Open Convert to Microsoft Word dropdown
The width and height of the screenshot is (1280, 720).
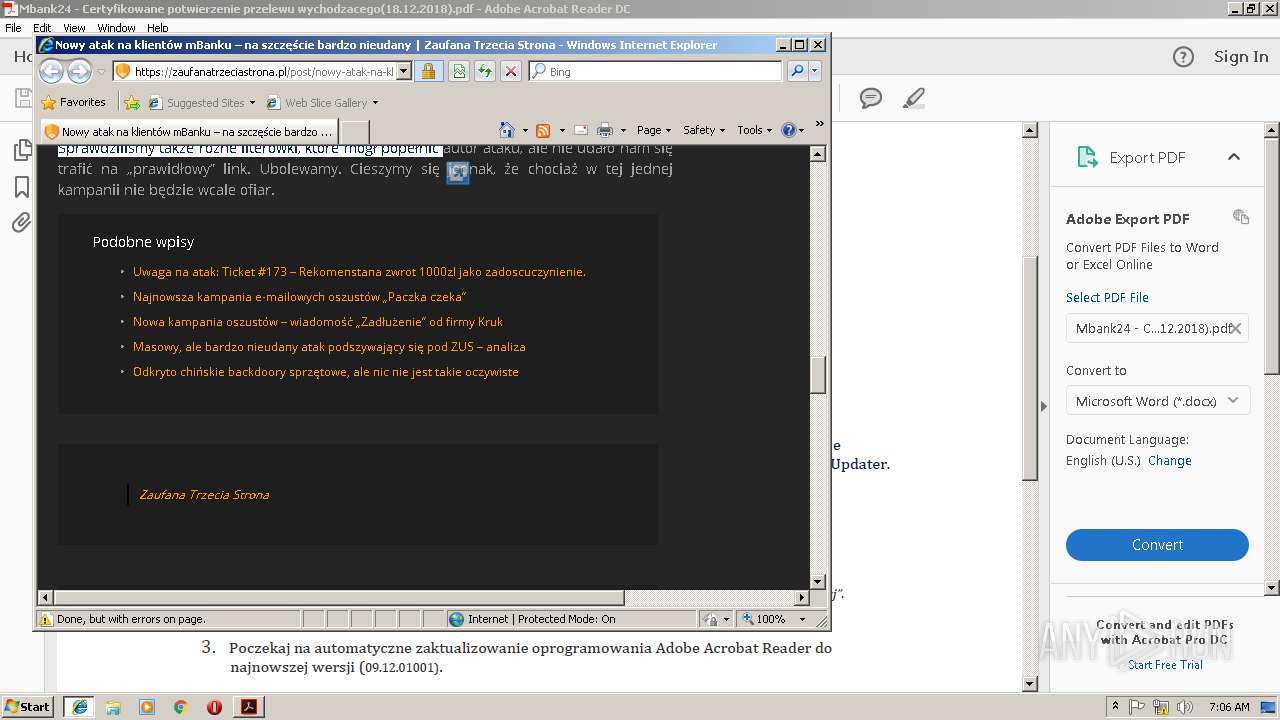point(1157,401)
